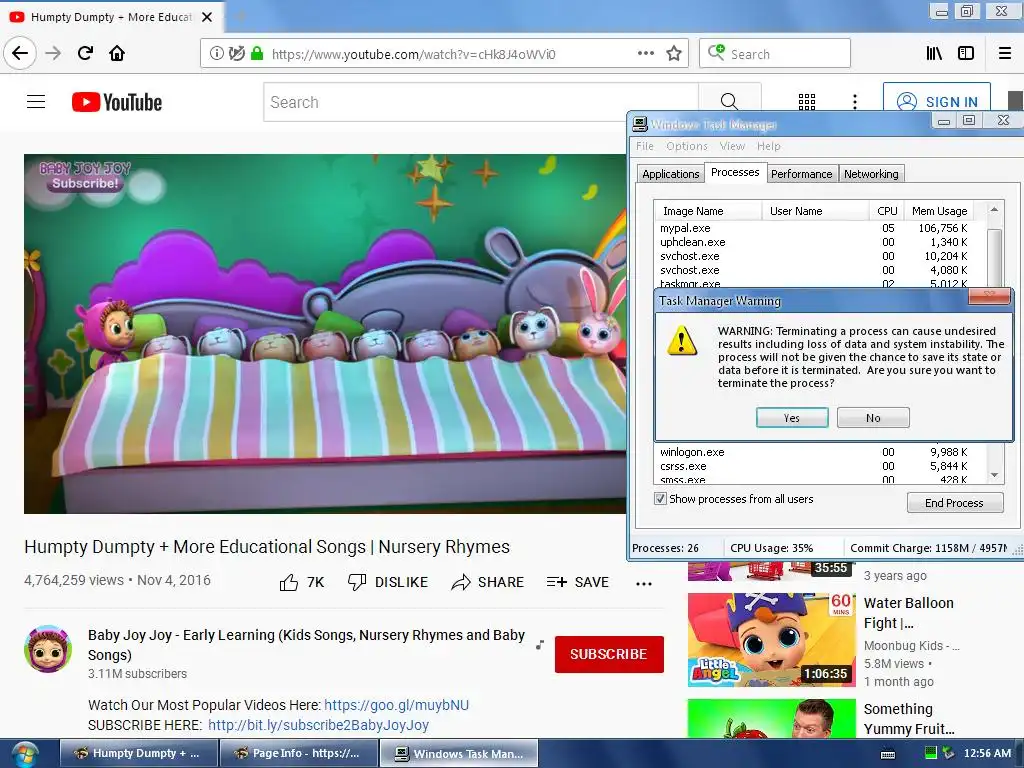This screenshot has width=1024, height=768.
Task: Sort processes by CPU column header
Action: click(887, 211)
